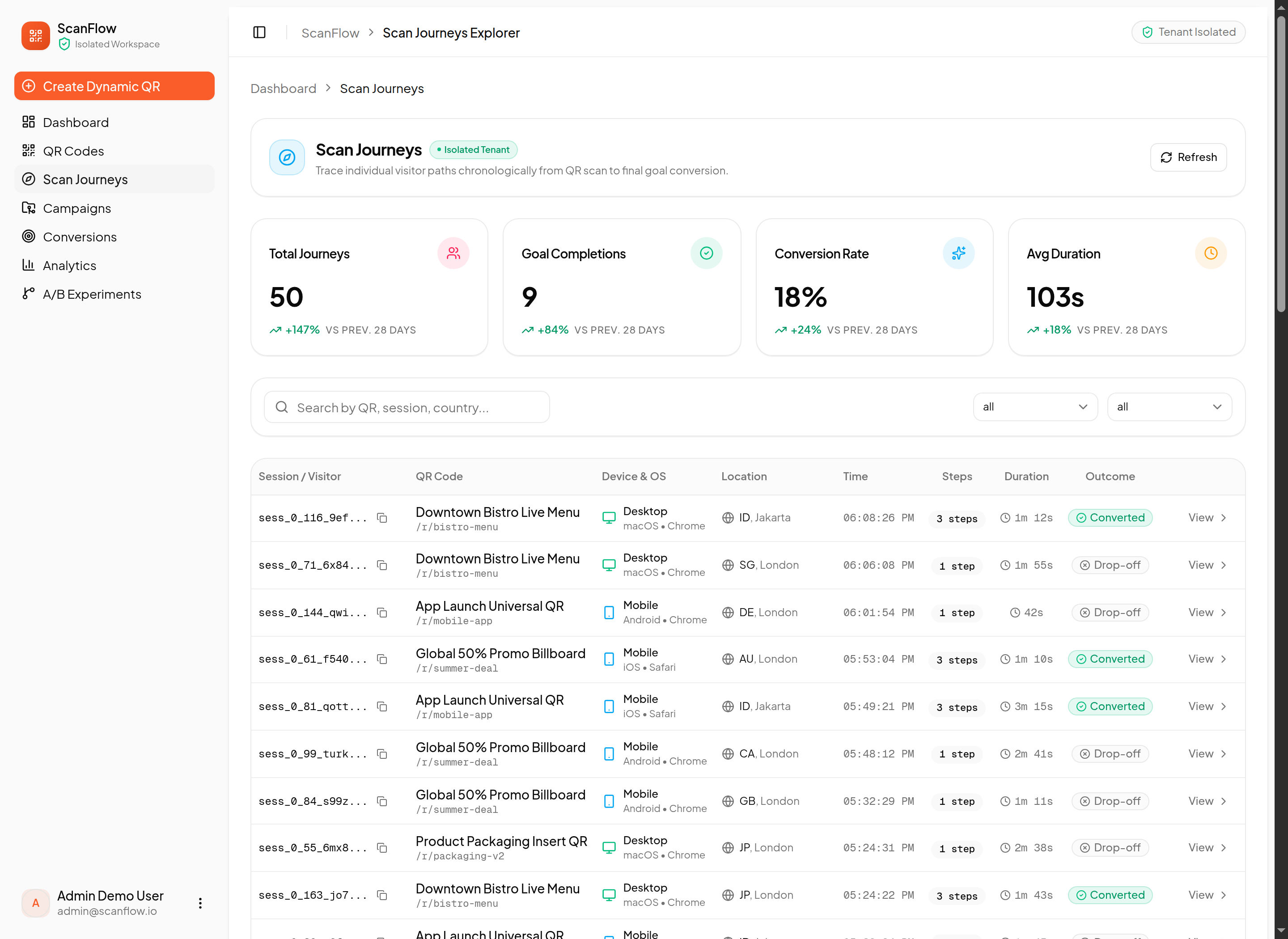Click the Isolated Workspace shield icon
The image size is (1288, 939).
pos(64,44)
